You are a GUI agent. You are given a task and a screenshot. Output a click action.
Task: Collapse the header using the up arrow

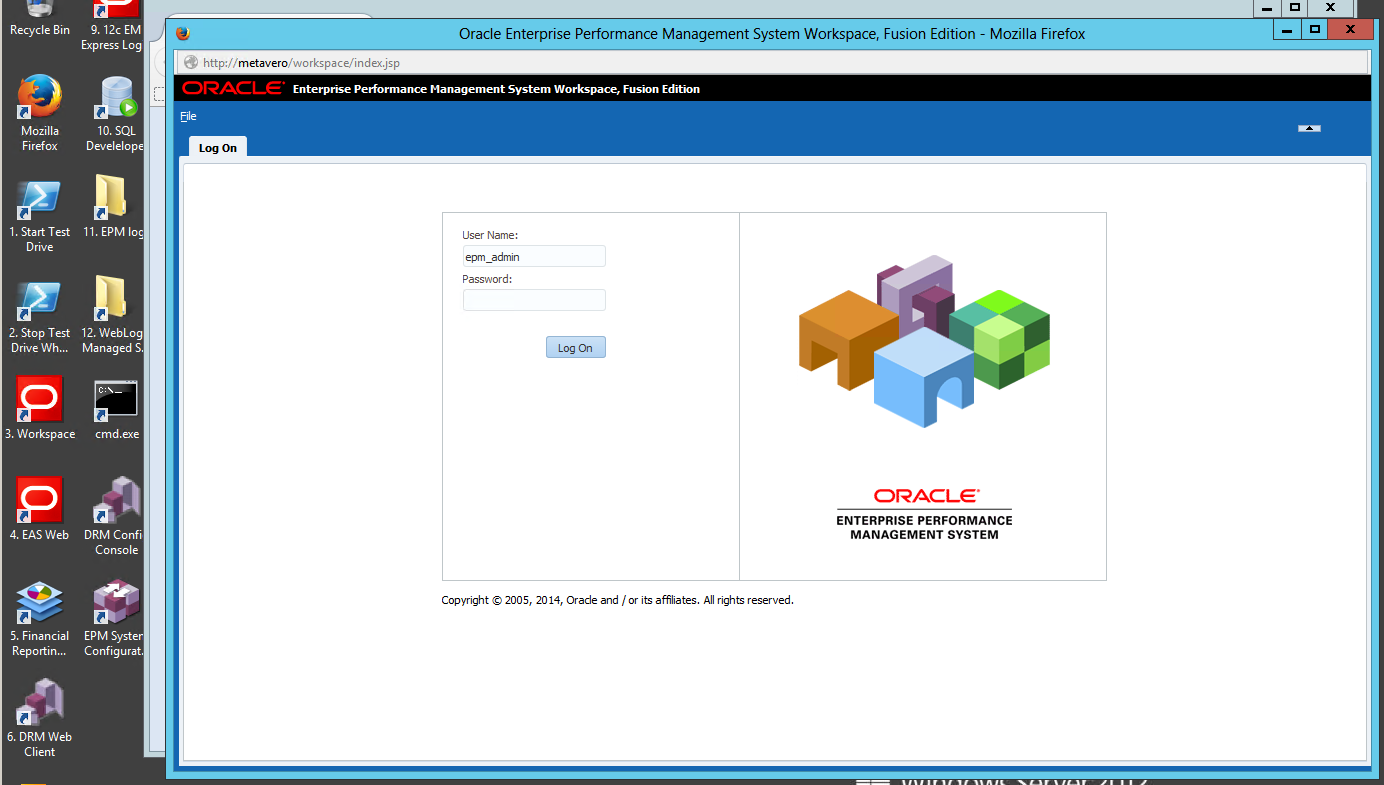point(1309,128)
